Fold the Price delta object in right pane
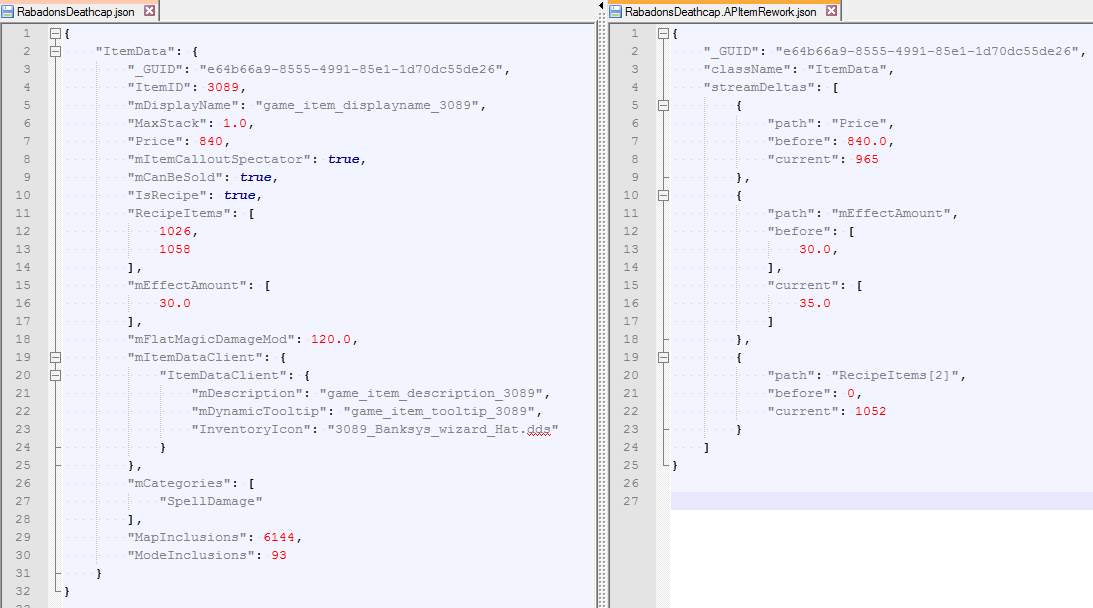Viewport: 1093px width, 608px height. tap(662, 105)
